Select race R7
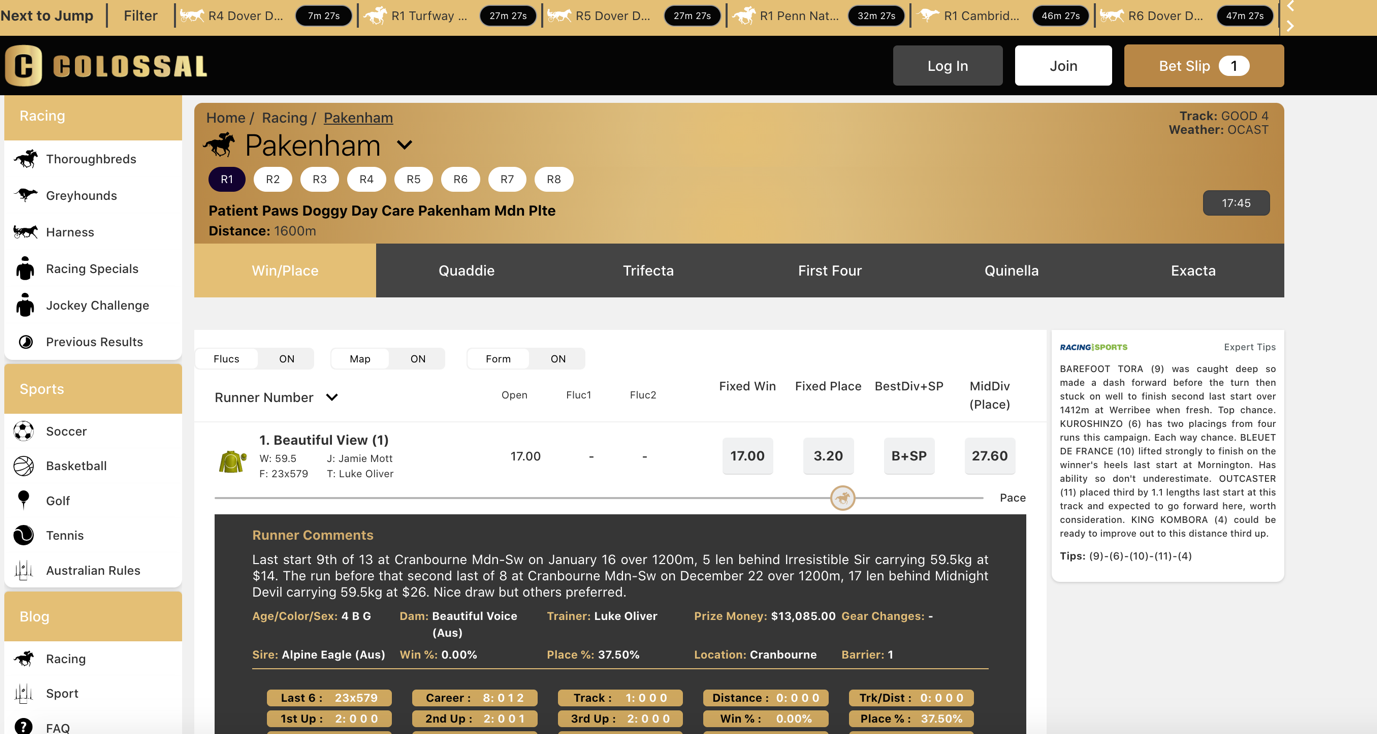This screenshot has height=734, width=1377. click(x=507, y=179)
